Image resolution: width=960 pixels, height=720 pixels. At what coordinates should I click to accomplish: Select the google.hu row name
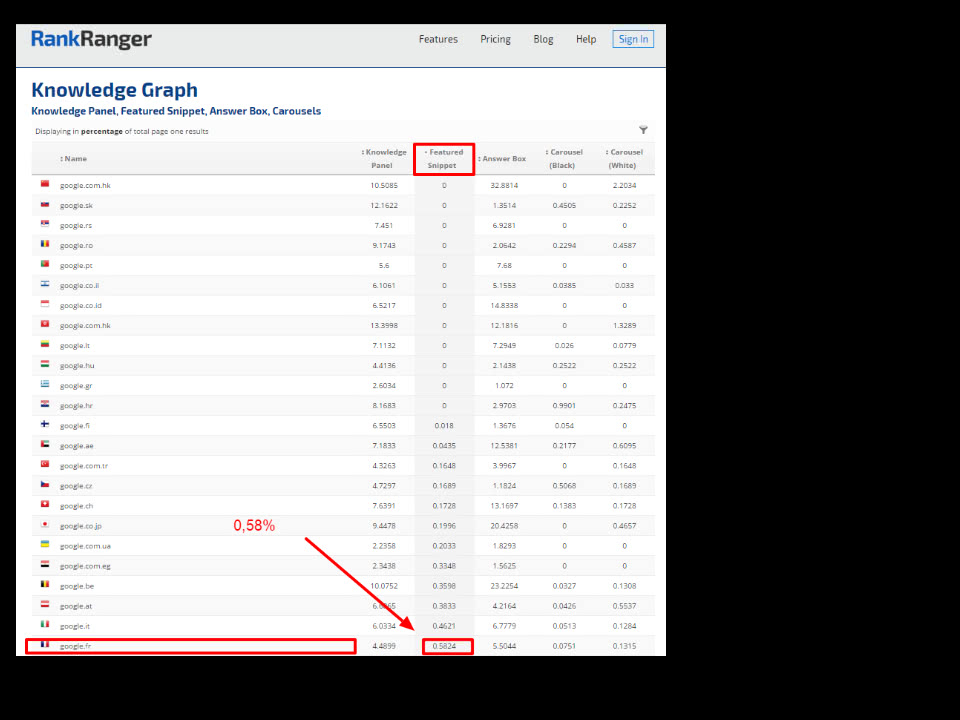pos(77,366)
